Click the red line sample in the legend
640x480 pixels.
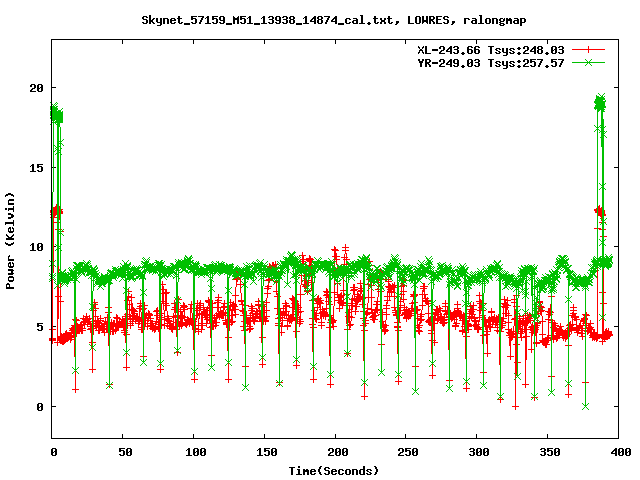[588, 50]
